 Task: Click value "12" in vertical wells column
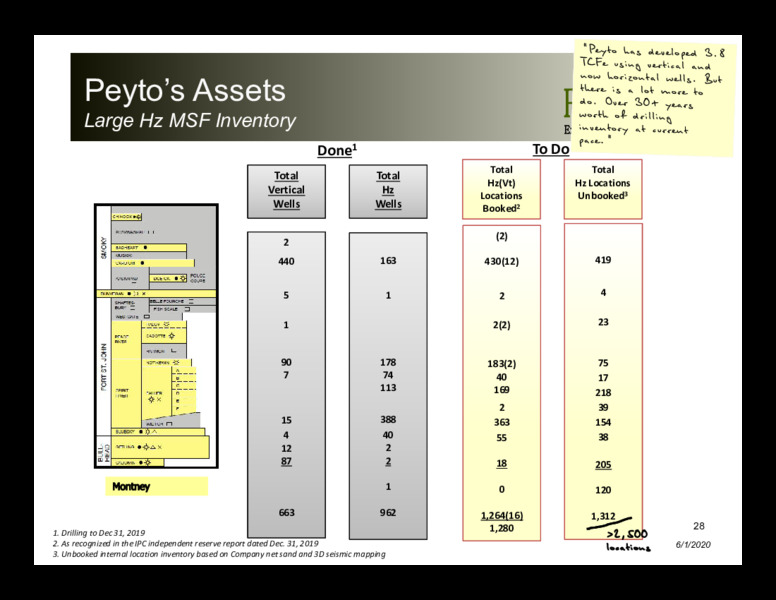287,449
